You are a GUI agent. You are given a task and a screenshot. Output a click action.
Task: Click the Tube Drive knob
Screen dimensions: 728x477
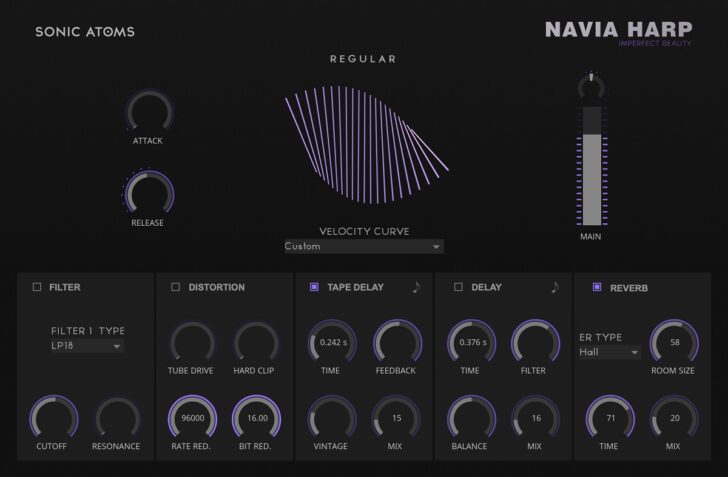pyautogui.click(x=192, y=342)
